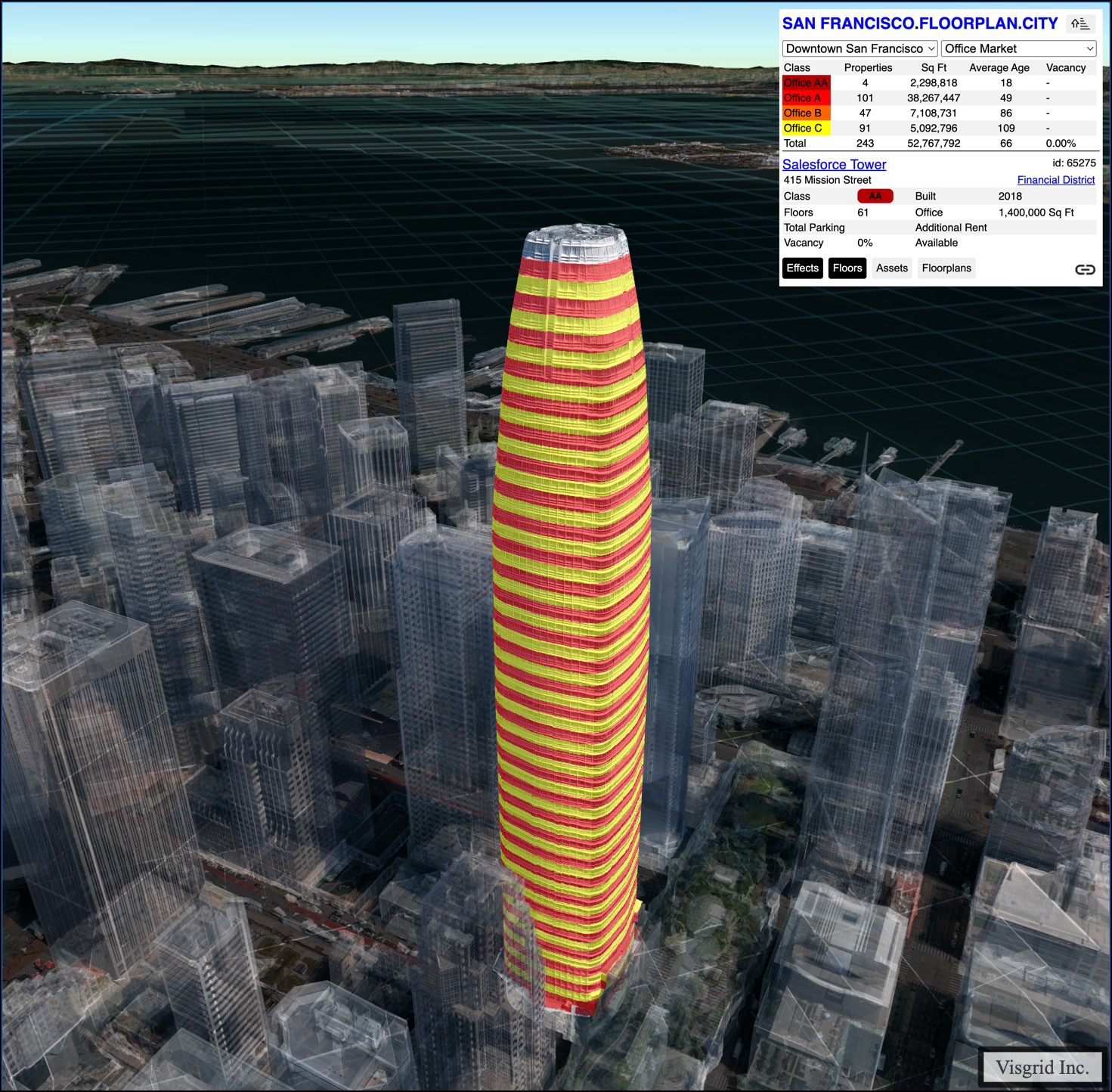Expand the Office Market dropdown
This screenshot has width=1112, height=1092.
(1018, 48)
